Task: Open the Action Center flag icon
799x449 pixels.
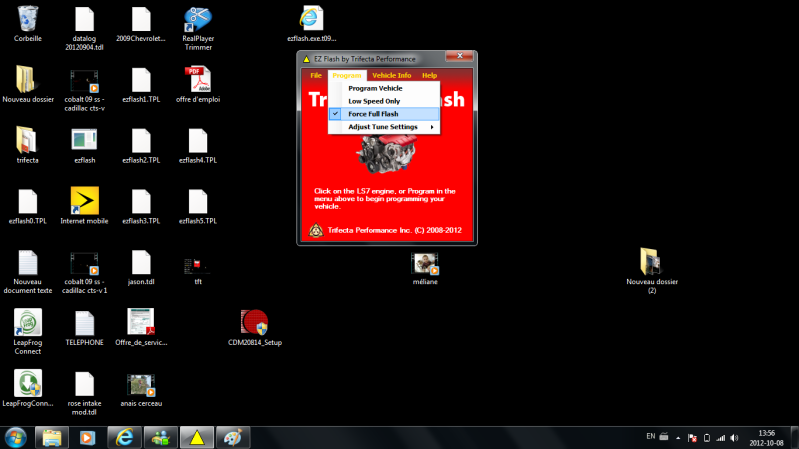Action: pyautogui.click(x=692, y=438)
